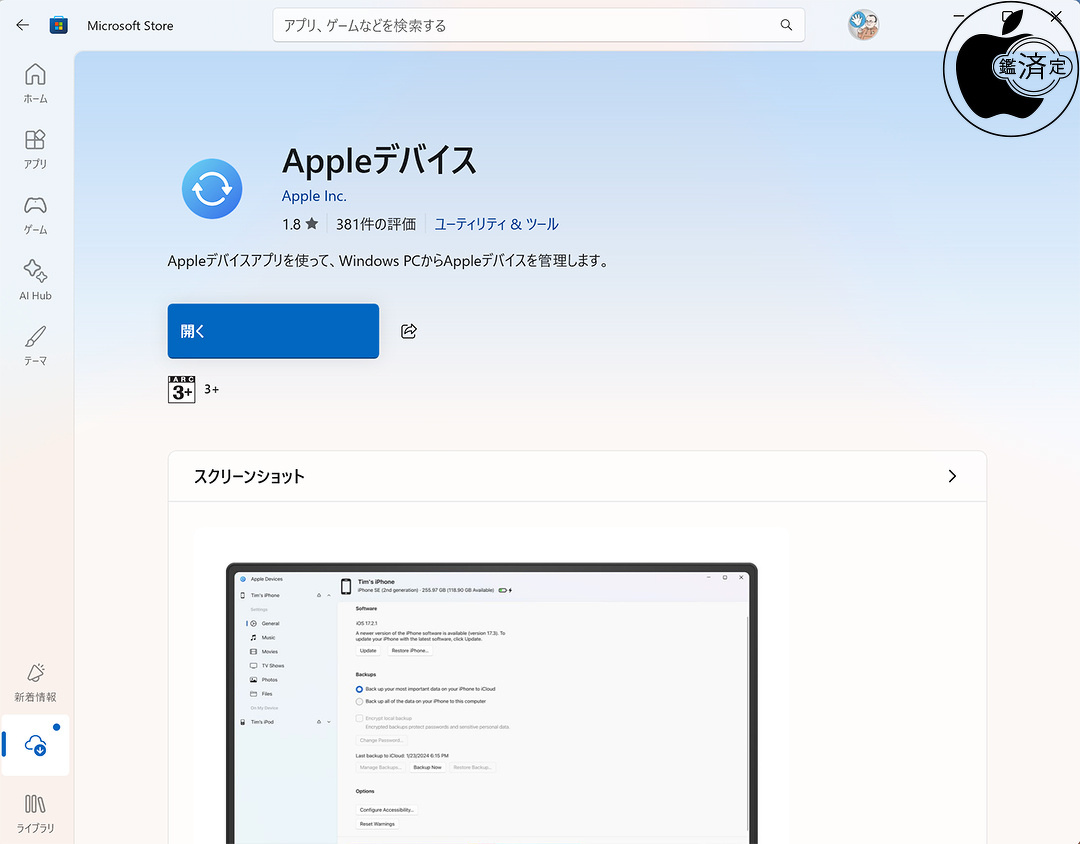Click the share icon next to Open
Viewport: 1080px width, 844px height.
(x=408, y=331)
